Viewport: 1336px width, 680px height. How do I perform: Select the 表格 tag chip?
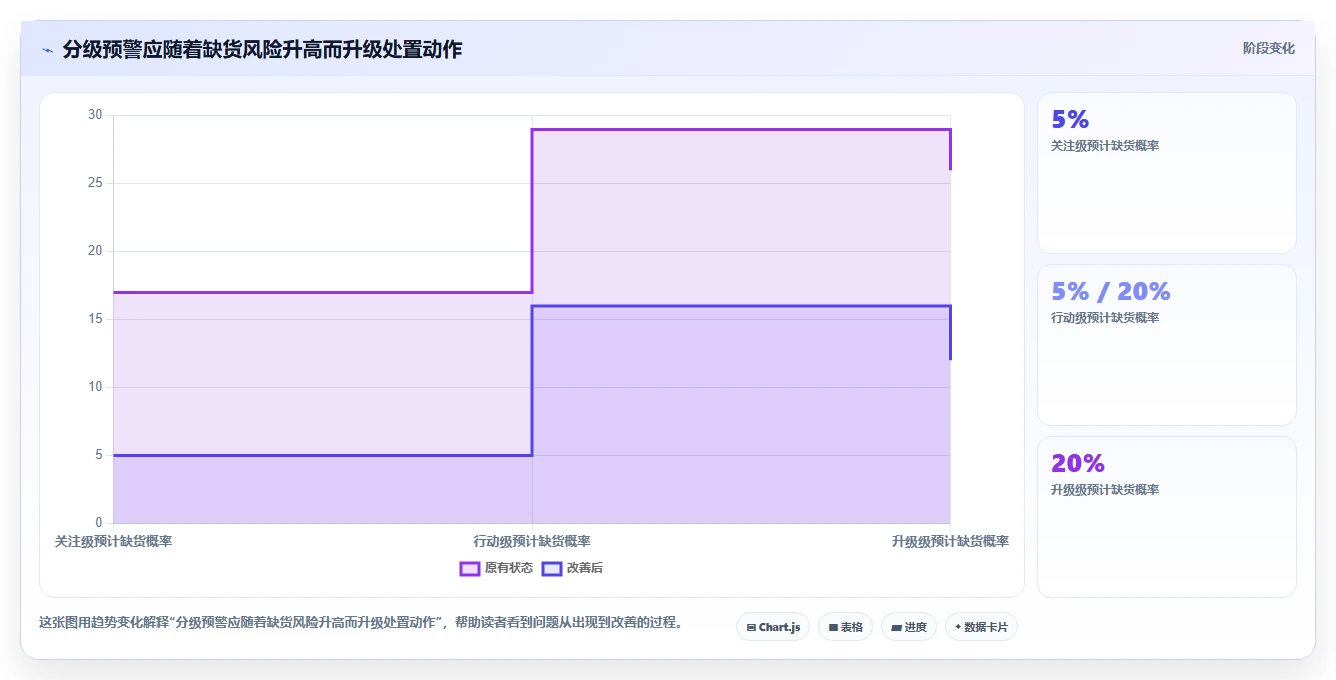[x=845, y=627]
